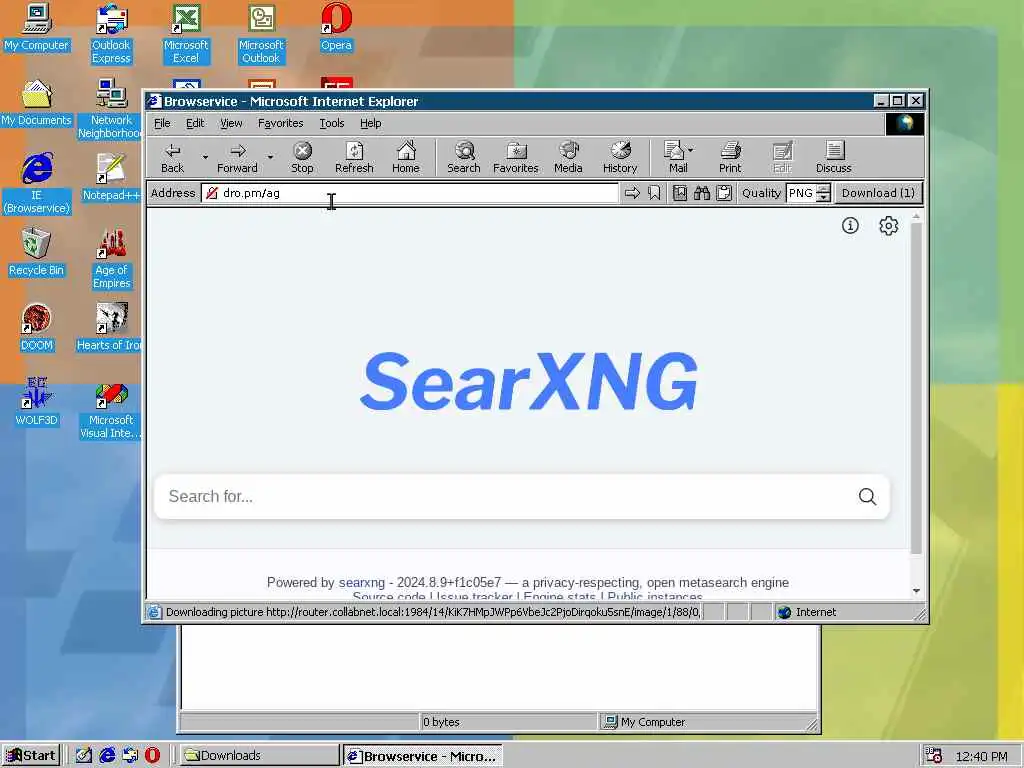Click the Quality PNG value field
The width and height of the screenshot is (1024, 768).
click(801, 193)
